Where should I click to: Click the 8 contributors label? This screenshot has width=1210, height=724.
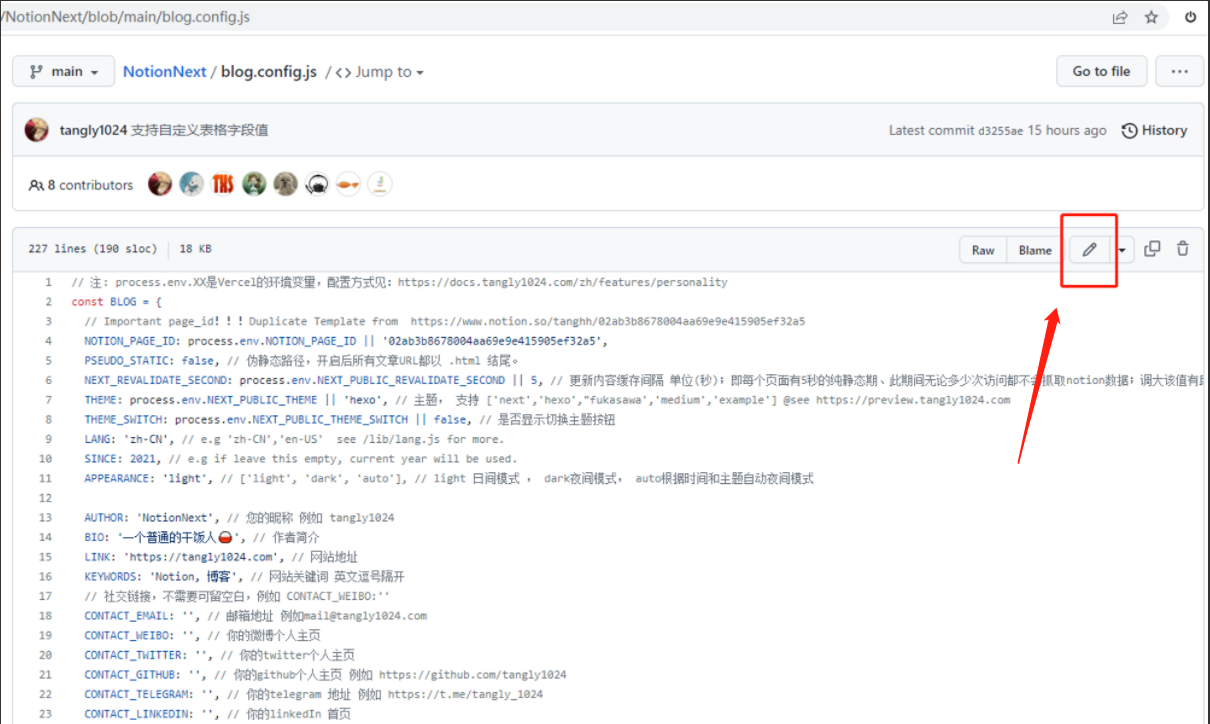click(x=81, y=185)
